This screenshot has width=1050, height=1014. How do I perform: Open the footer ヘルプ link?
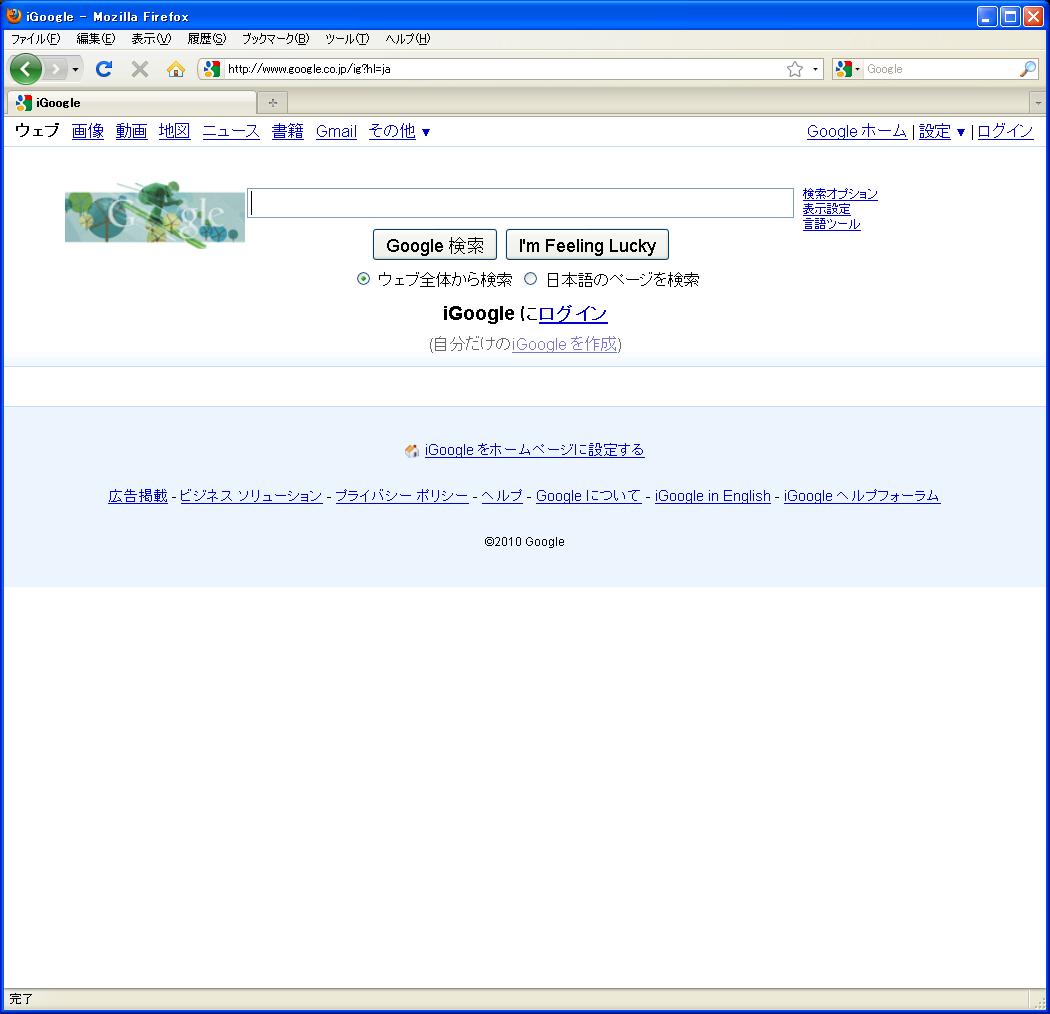tap(502, 496)
